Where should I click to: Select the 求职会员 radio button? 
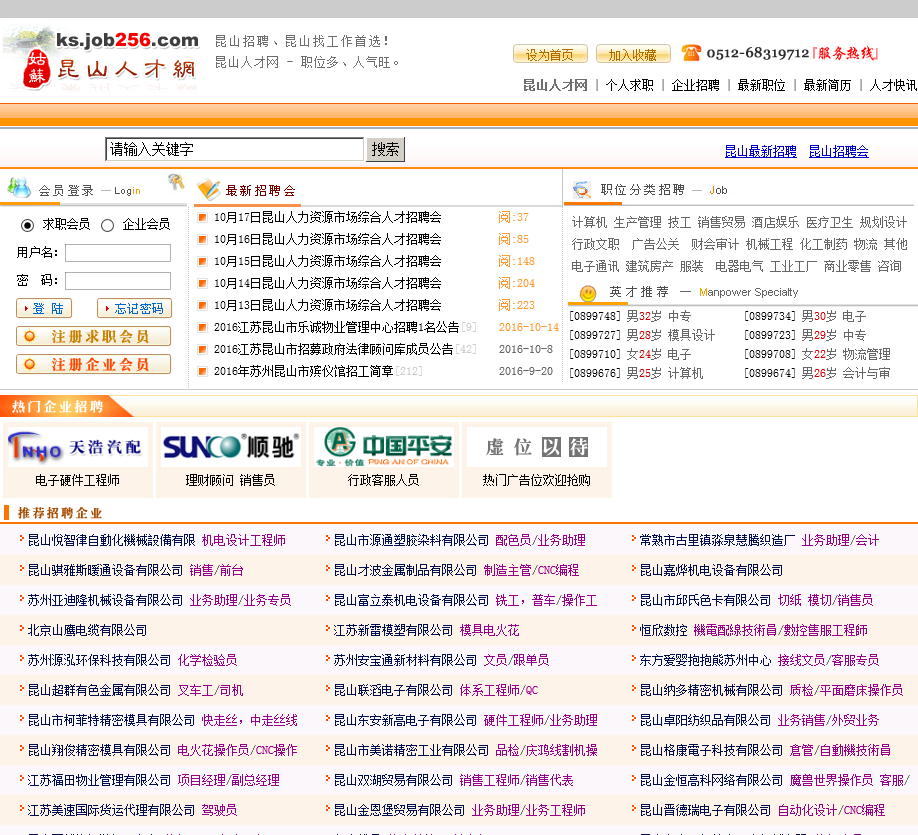tap(27, 225)
